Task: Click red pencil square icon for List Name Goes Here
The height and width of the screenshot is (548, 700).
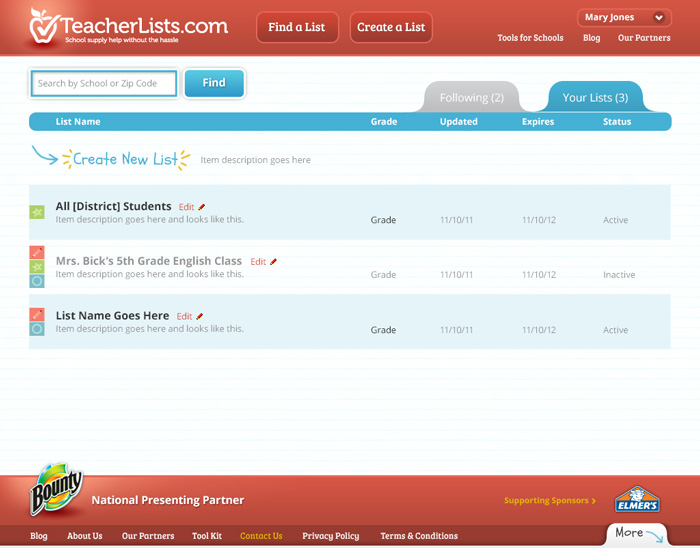Action: click(x=37, y=315)
